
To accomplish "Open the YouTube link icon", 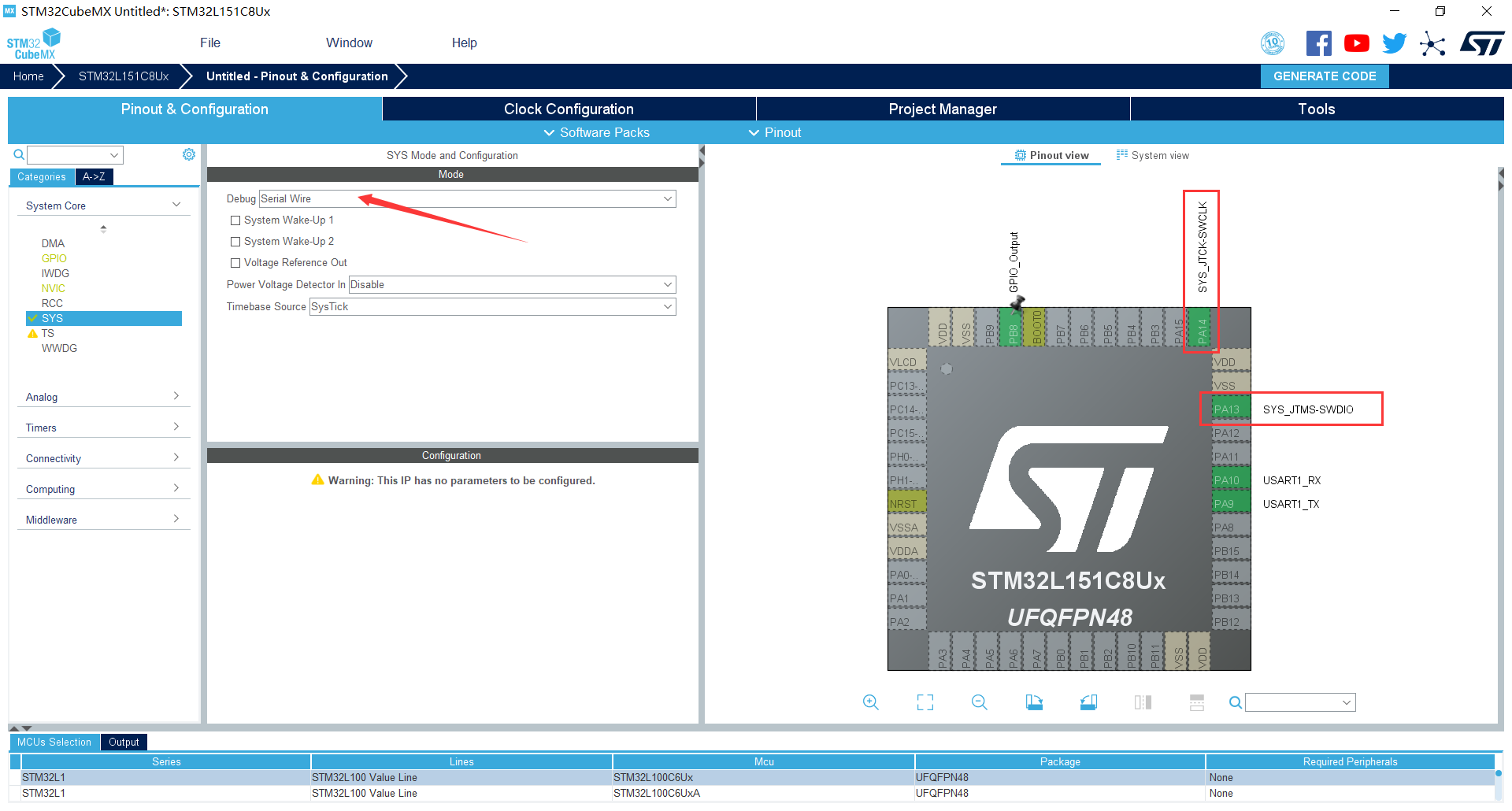I will [1356, 43].
